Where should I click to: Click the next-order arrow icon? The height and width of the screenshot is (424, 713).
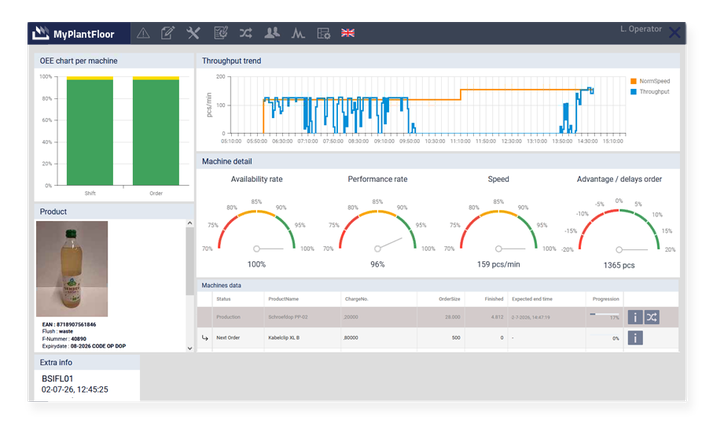205,338
